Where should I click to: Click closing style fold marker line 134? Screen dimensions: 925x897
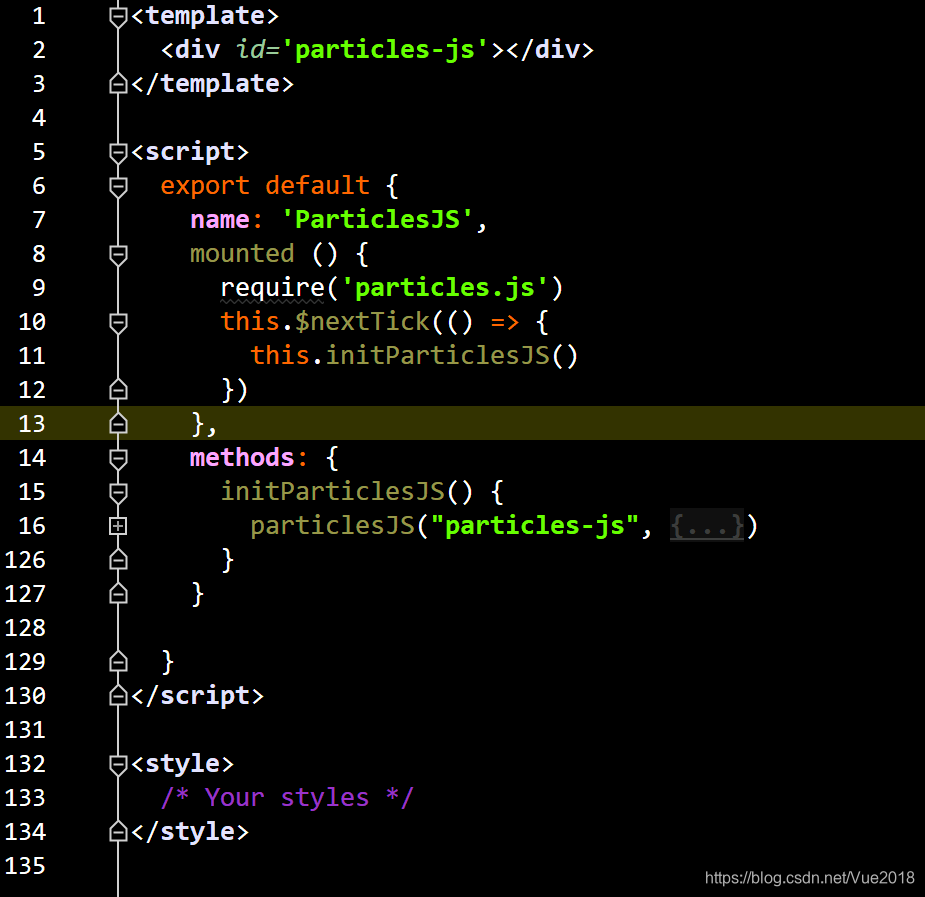(118, 831)
